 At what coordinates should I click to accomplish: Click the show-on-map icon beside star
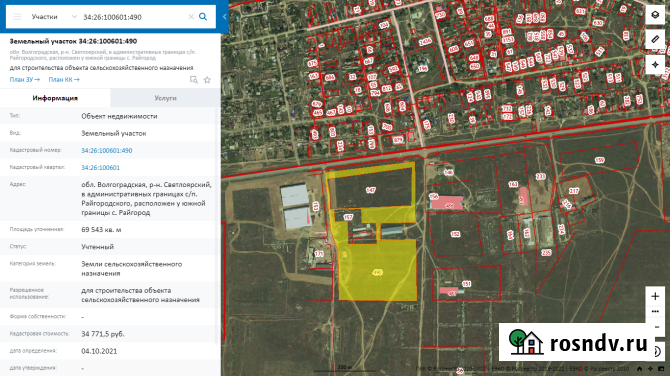pos(194,80)
